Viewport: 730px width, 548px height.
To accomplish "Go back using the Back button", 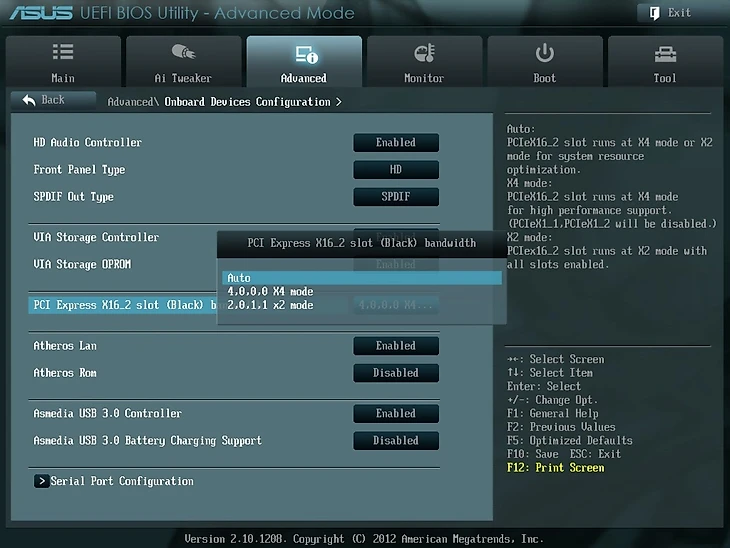I will (x=53, y=100).
